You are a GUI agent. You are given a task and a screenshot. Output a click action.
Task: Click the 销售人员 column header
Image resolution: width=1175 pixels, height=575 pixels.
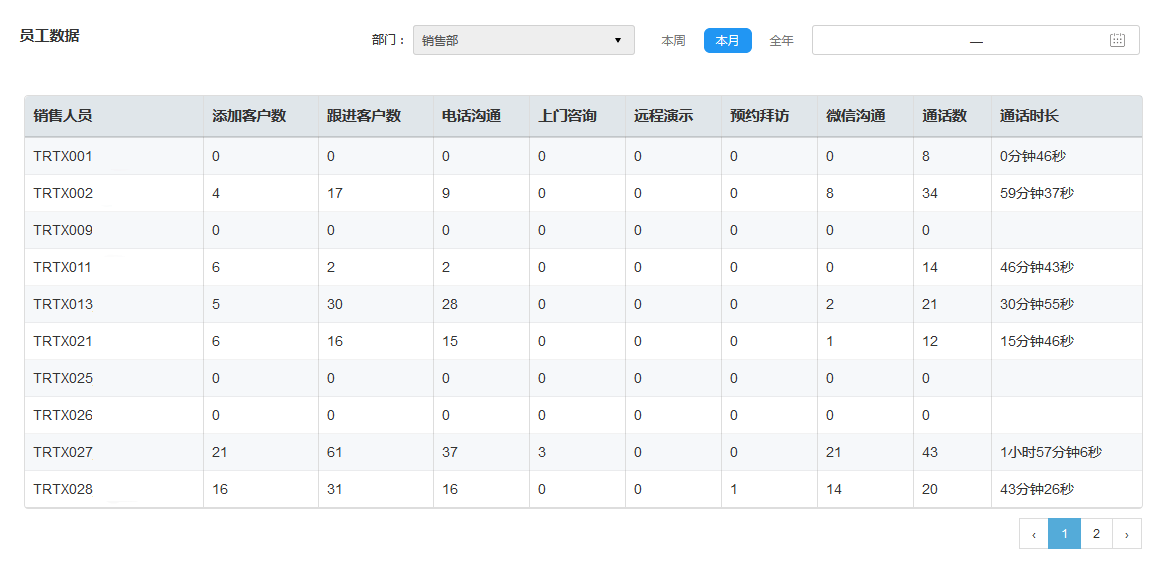pyautogui.click(x=63, y=116)
